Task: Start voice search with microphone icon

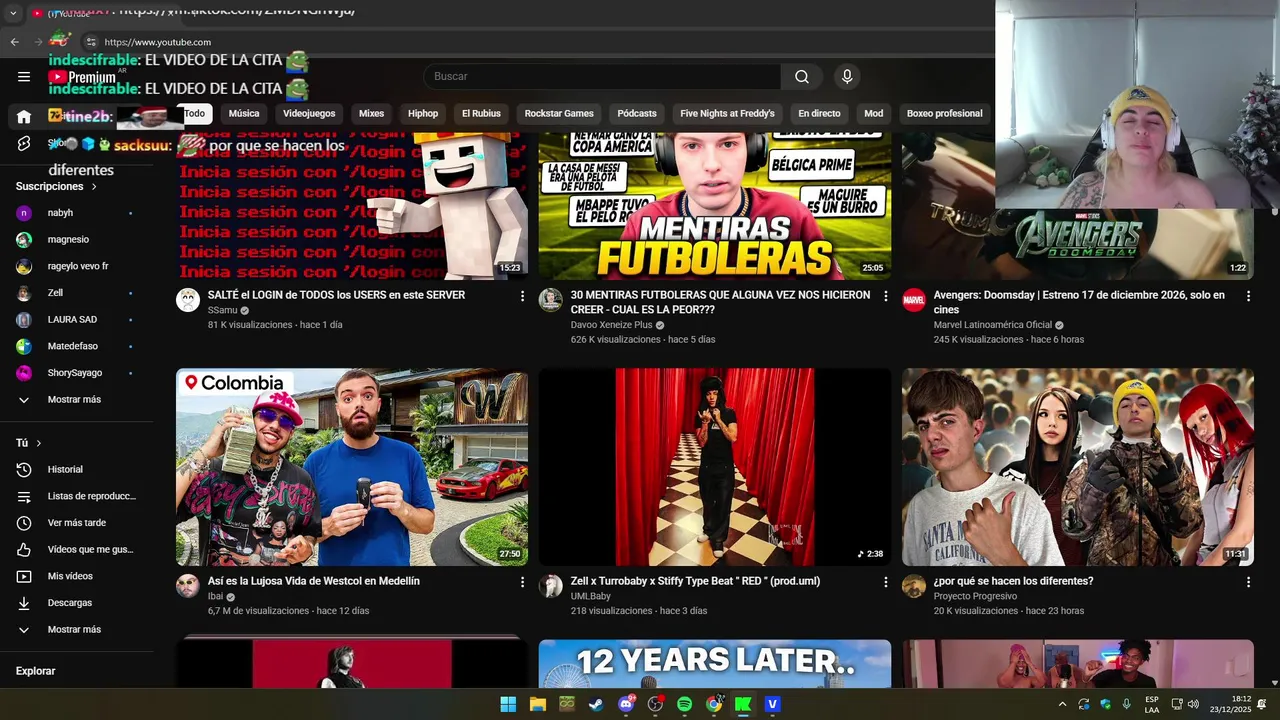Action: (x=847, y=77)
